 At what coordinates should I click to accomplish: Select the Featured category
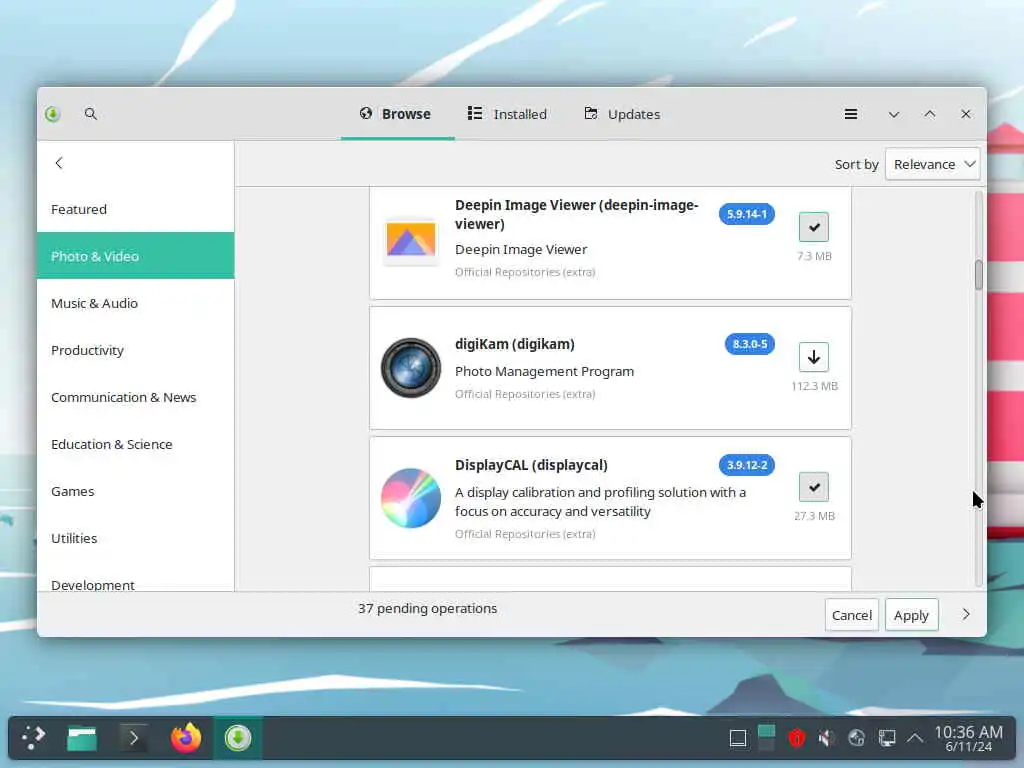pyautogui.click(x=135, y=209)
